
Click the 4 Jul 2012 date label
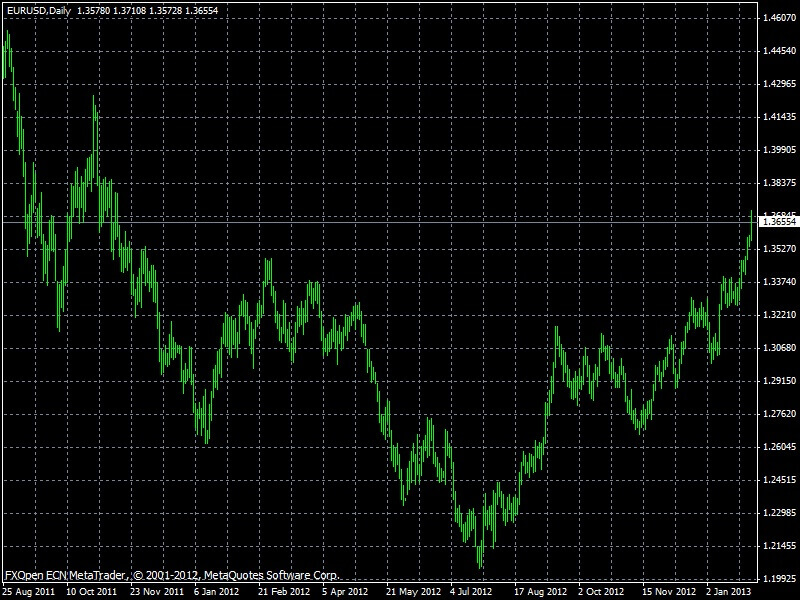[x=473, y=592]
